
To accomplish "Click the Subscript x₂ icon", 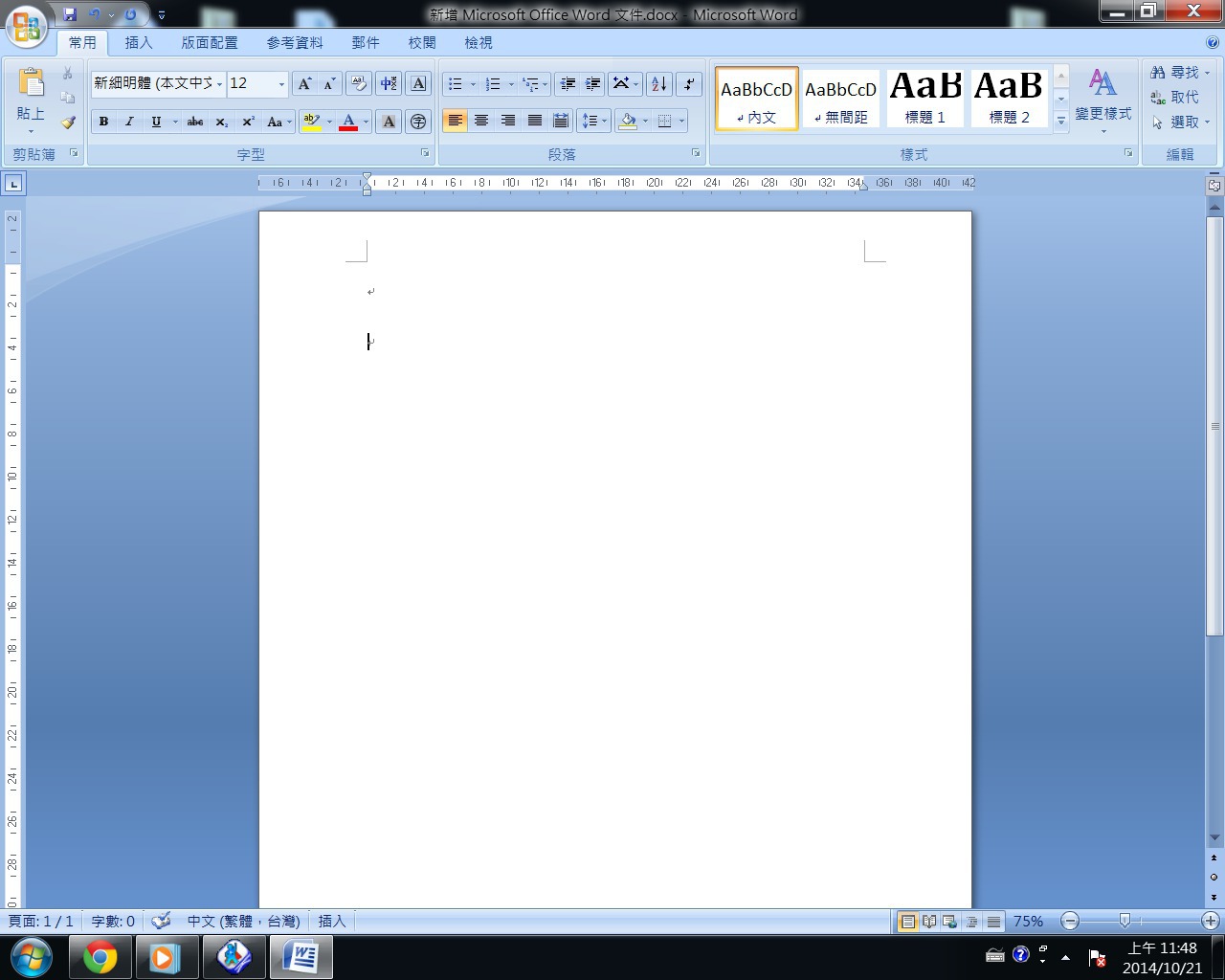I will coord(221,122).
